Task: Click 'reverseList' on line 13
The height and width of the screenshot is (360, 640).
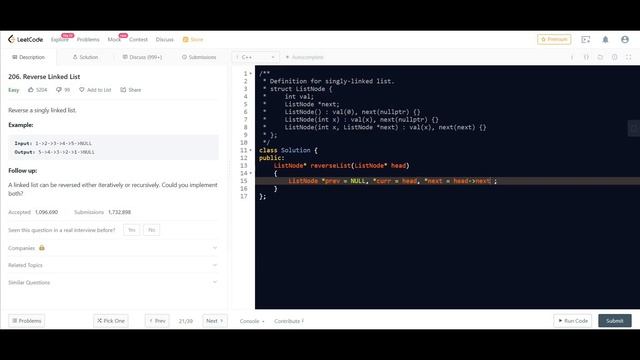Action: [x=330, y=165]
